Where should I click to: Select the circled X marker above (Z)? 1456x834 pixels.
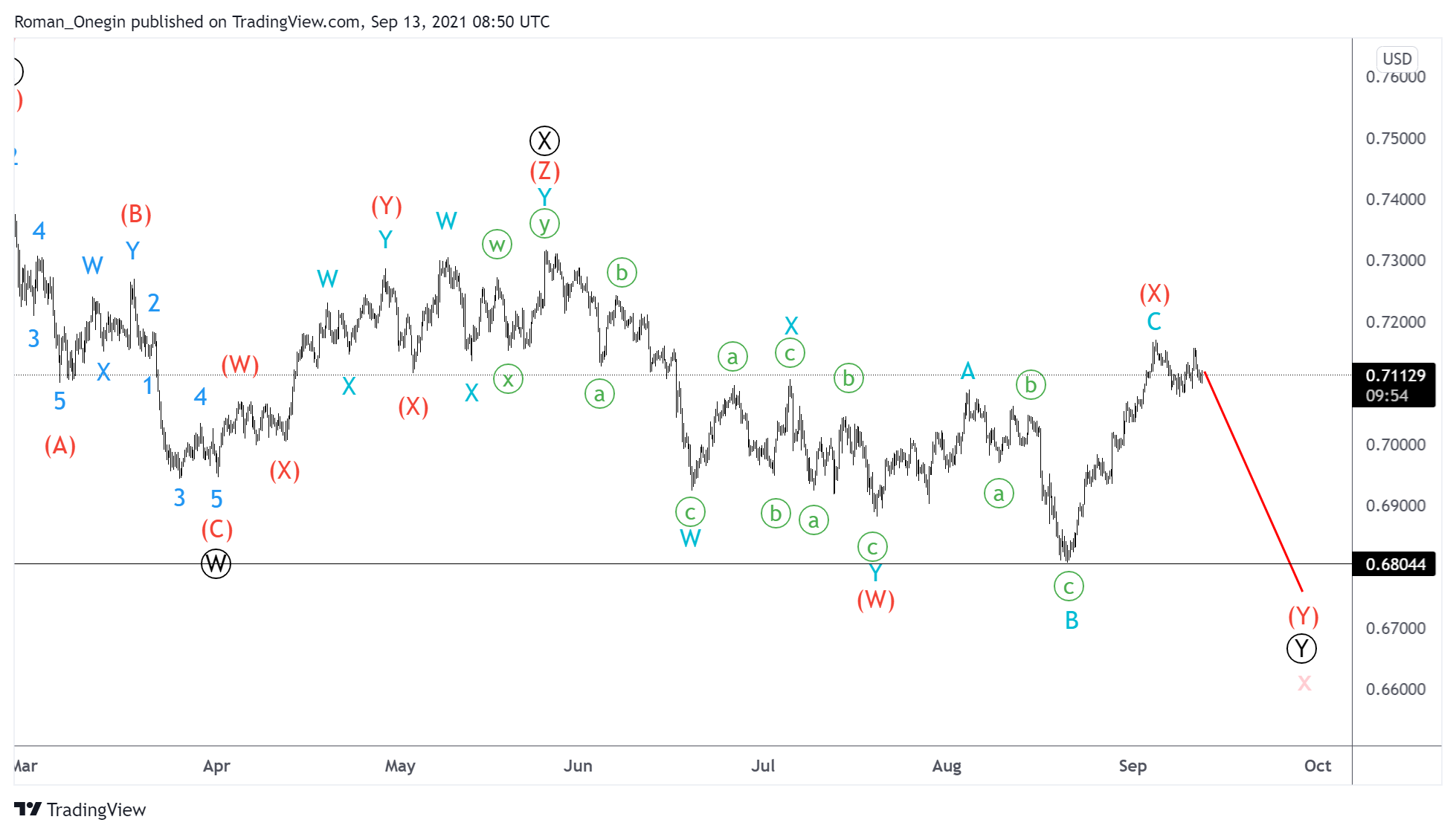[545, 140]
